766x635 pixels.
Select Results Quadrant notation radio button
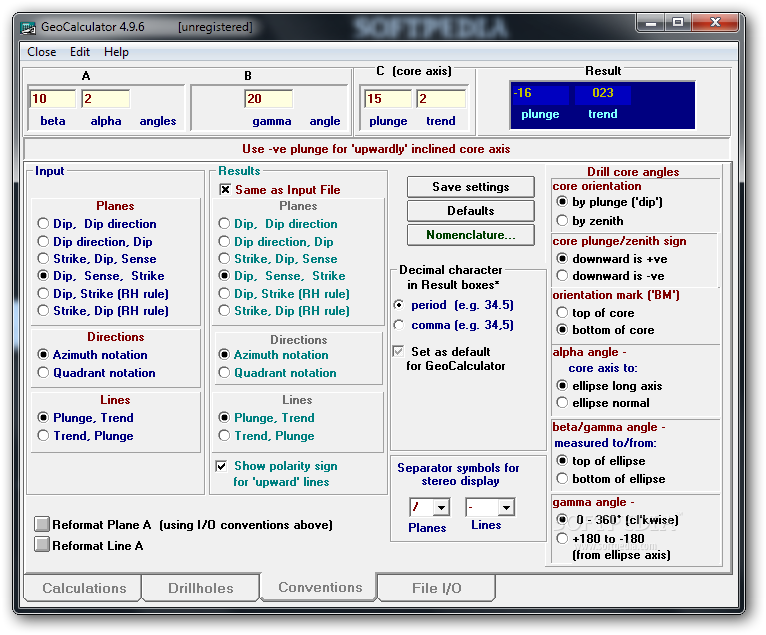[x=224, y=373]
